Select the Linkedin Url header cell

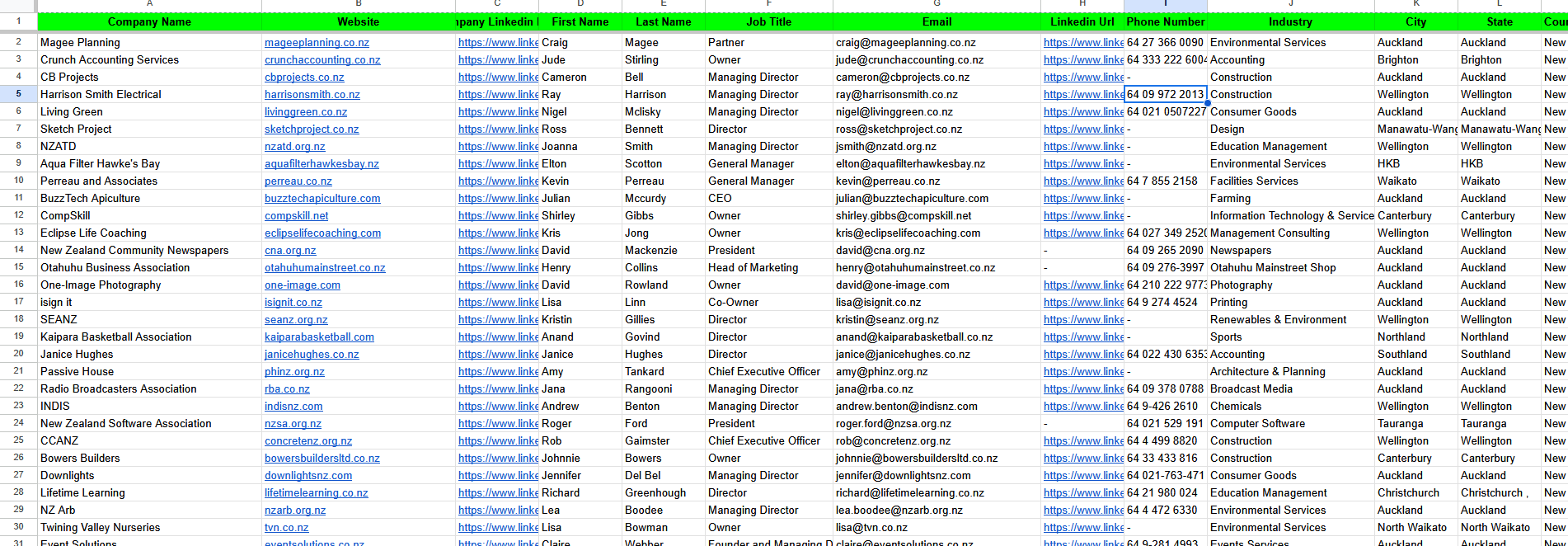(1082, 22)
